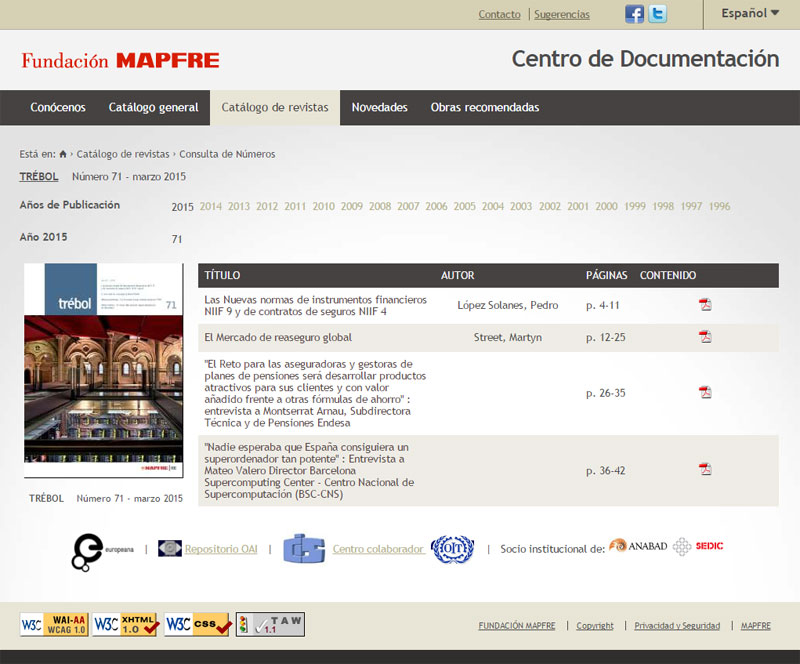This screenshot has width=800, height=664.
Task: Select current publication year 2015
Action: (x=183, y=207)
